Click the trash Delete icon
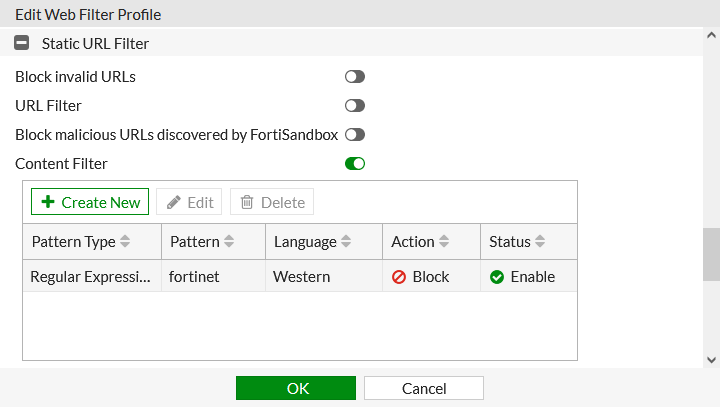The height and width of the screenshot is (407, 720). (248, 202)
